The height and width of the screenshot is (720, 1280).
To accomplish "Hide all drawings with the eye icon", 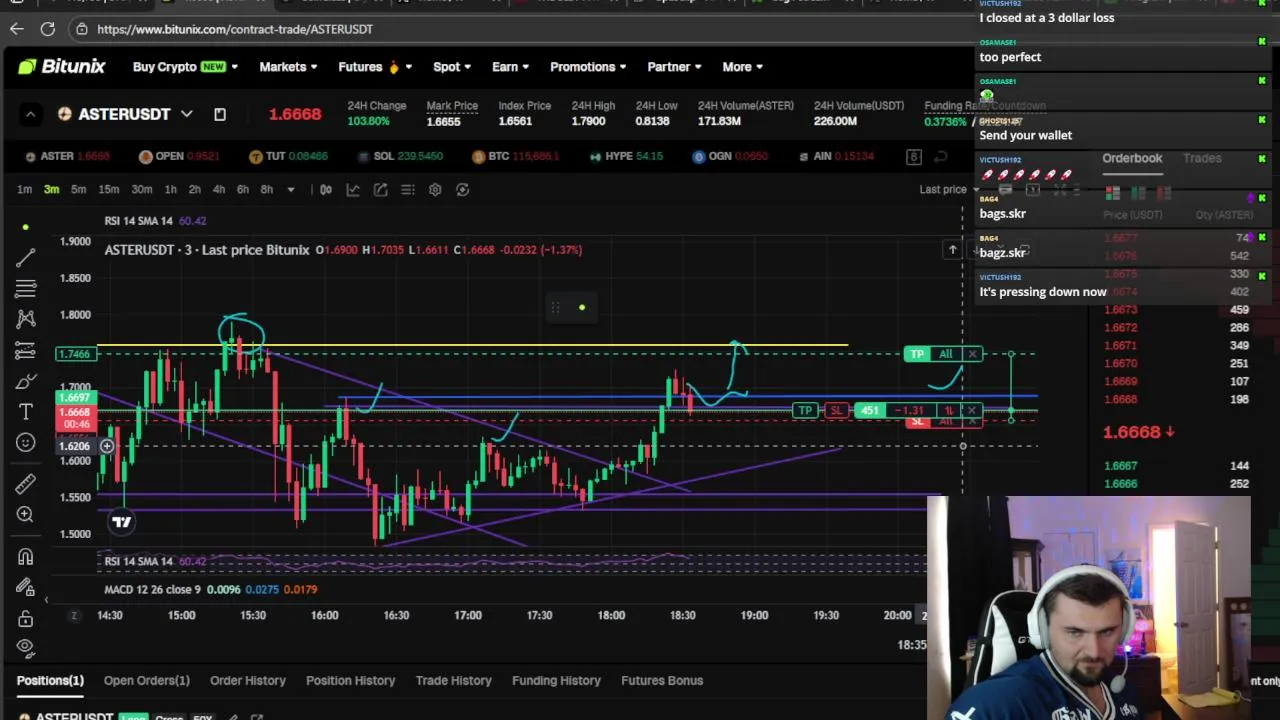I will click(26, 647).
